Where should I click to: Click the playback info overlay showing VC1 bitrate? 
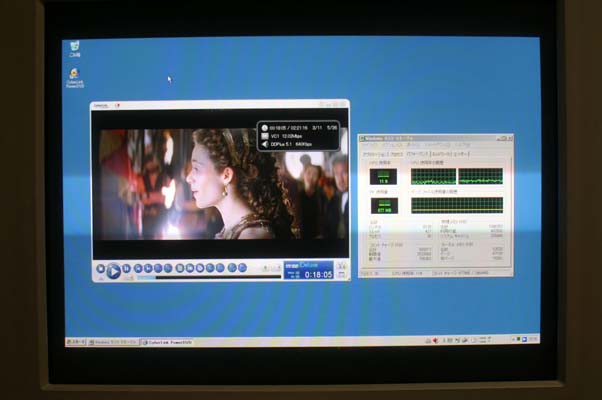[x=298, y=136]
